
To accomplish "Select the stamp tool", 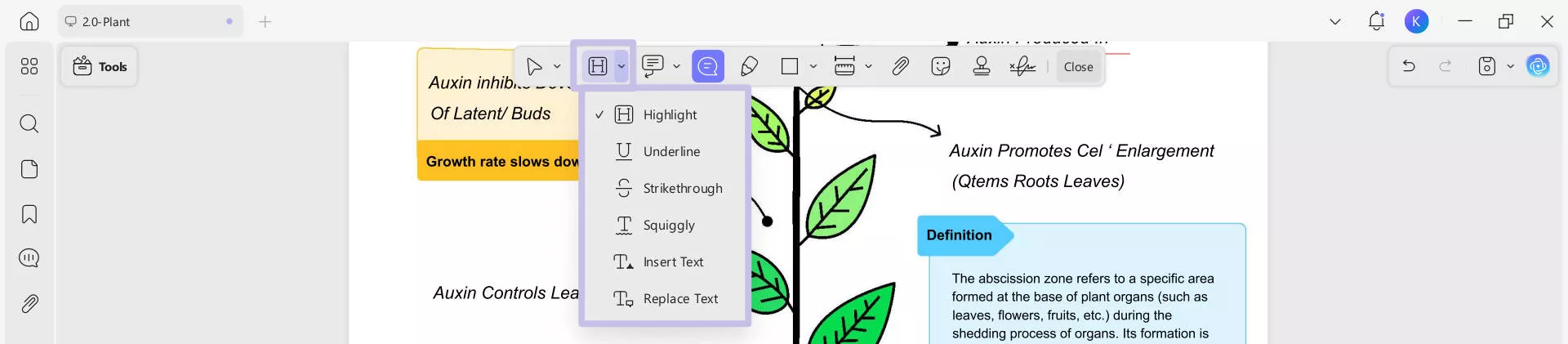I will (982, 66).
